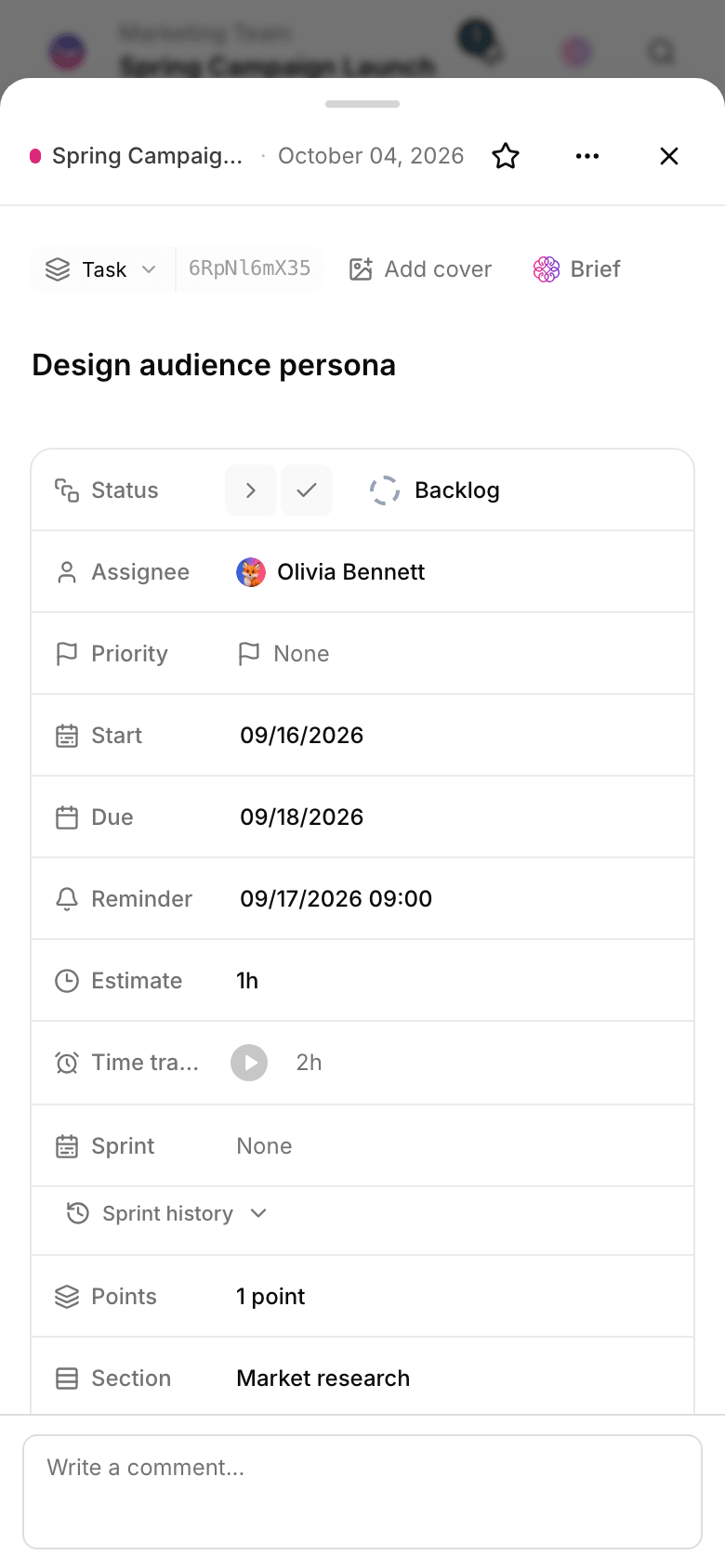The height and width of the screenshot is (1568, 725).
Task: Click the Priority flag icon label
Action: [67, 654]
